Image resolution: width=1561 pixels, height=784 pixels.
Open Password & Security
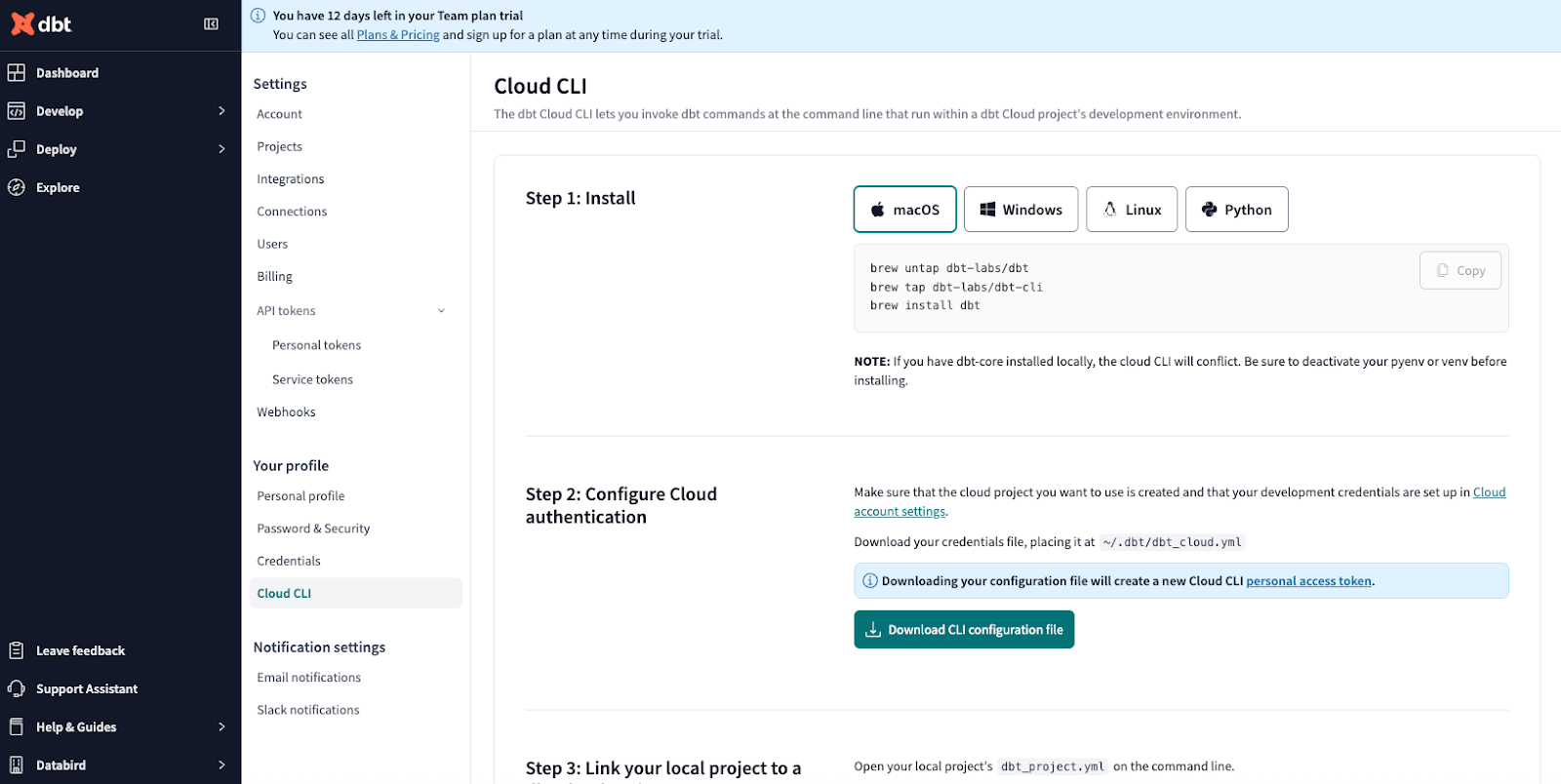coord(313,529)
